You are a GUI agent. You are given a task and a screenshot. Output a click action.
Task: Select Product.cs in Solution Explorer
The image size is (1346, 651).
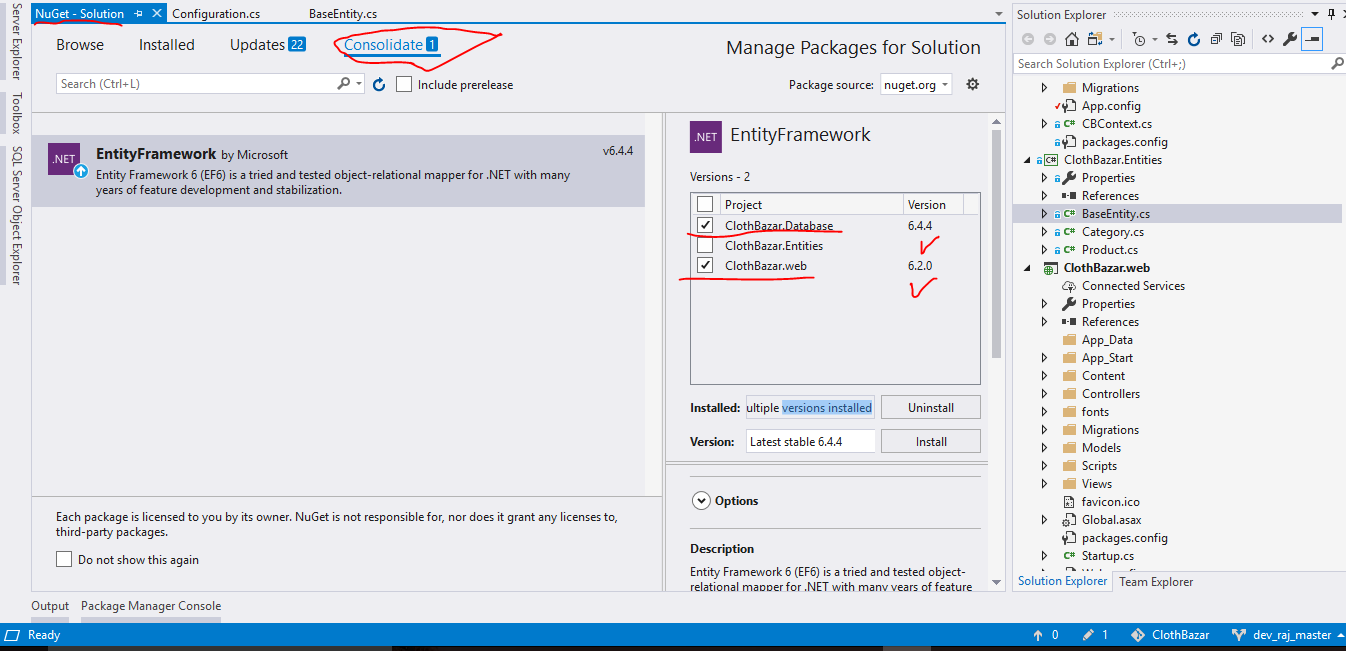tap(1110, 250)
